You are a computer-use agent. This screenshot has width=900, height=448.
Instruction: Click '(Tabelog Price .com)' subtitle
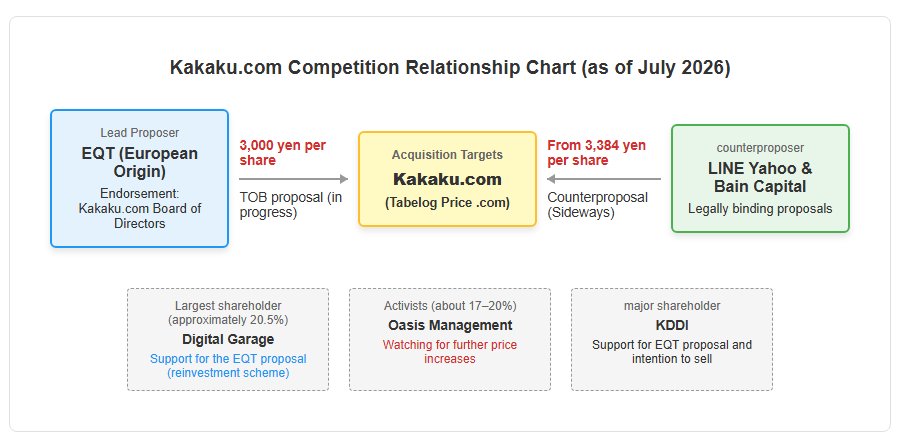click(447, 203)
